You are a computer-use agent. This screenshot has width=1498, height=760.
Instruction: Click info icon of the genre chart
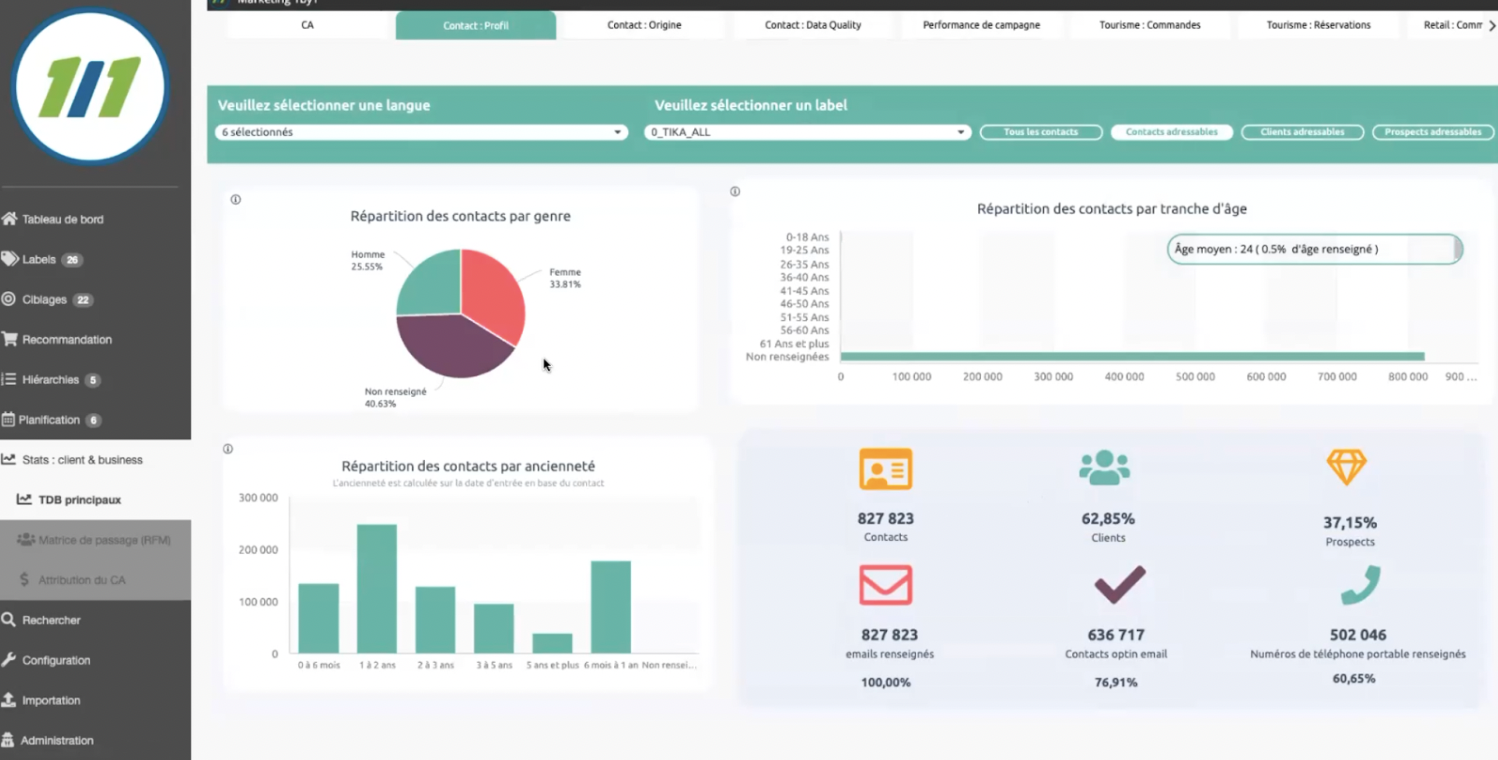tap(236, 199)
